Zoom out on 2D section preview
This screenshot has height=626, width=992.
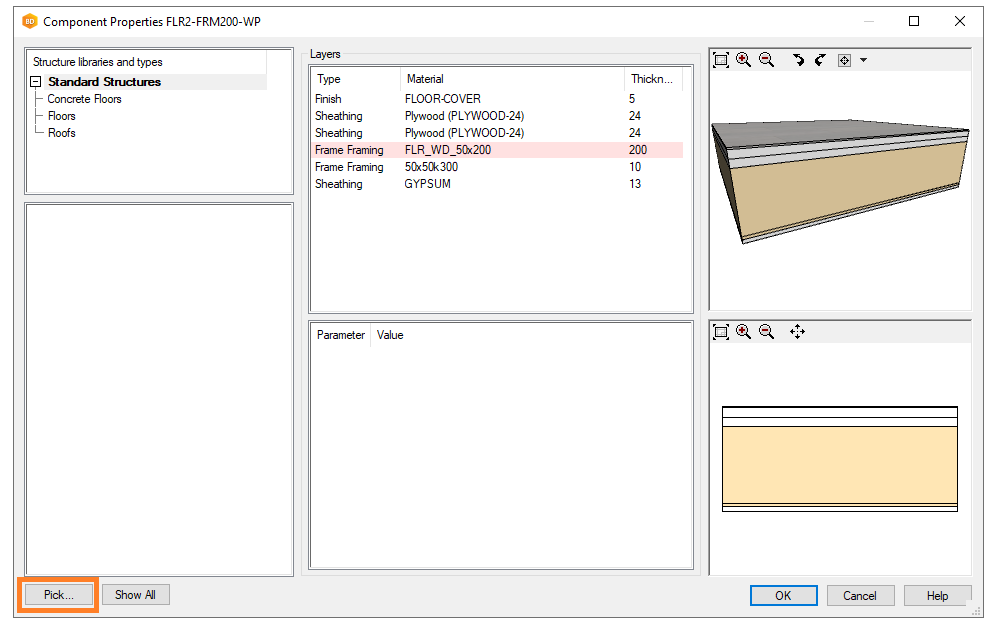[766, 331]
